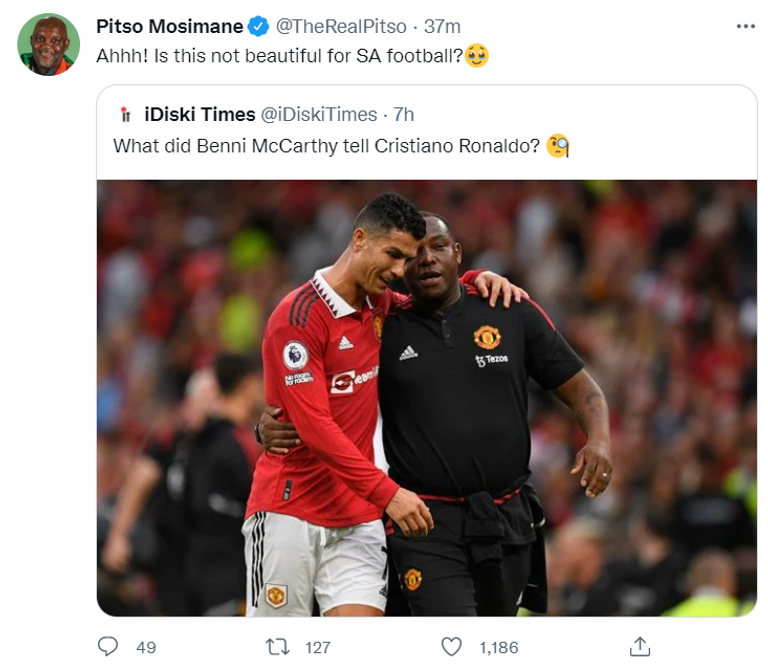The image size is (768, 670).
Task: Open the @iDiskiTimes handle
Action: [319, 114]
